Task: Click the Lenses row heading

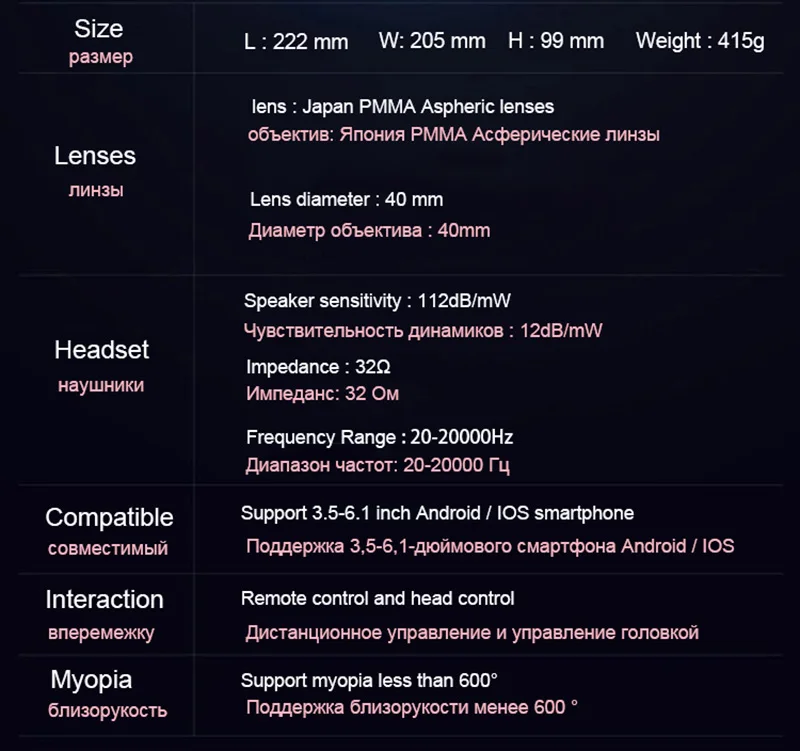Action: click(x=95, y=156)
